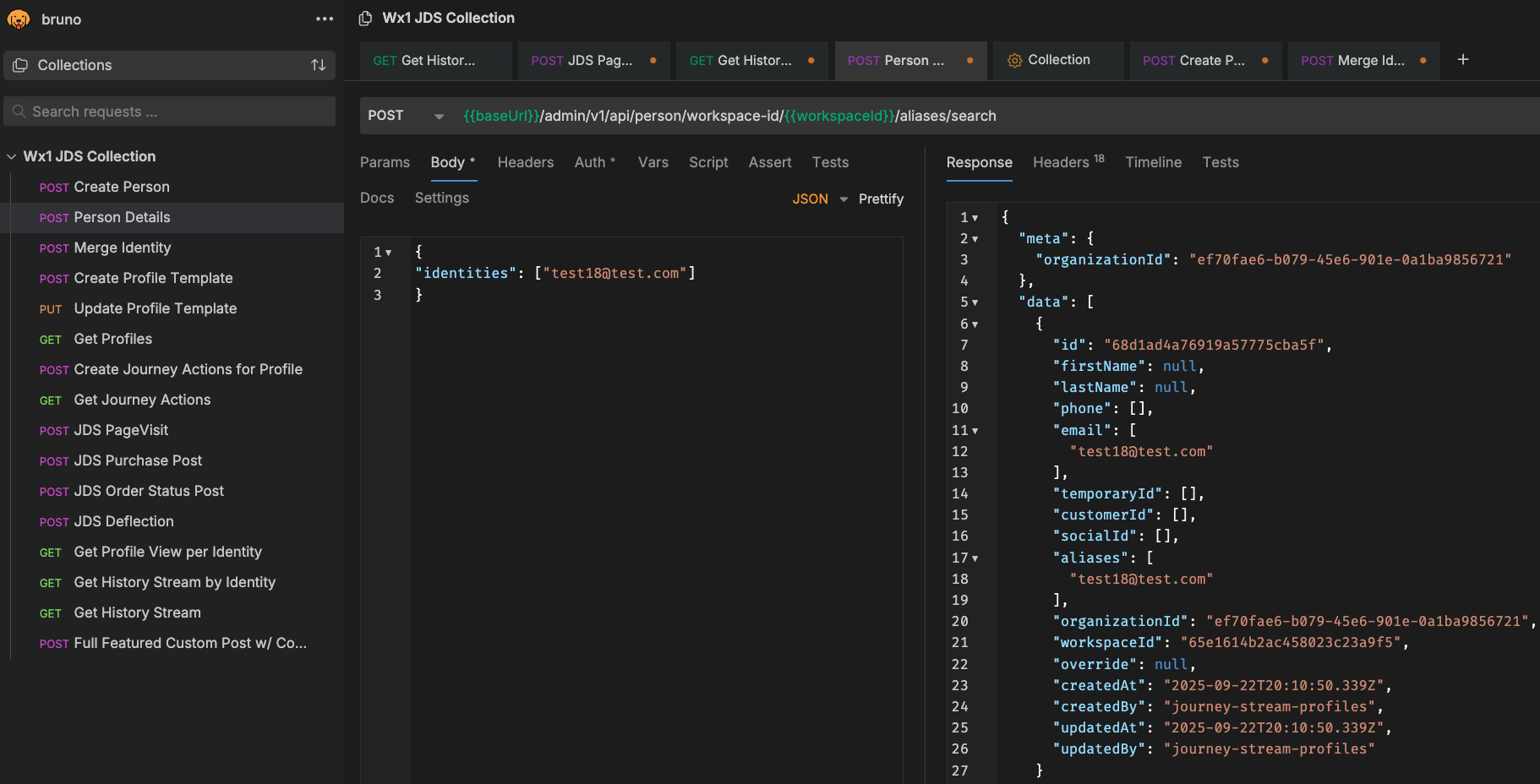Viewport: 1540px width, 784px height.
Task: Open the JSON body type dropdown
Action: pos(844,199)
